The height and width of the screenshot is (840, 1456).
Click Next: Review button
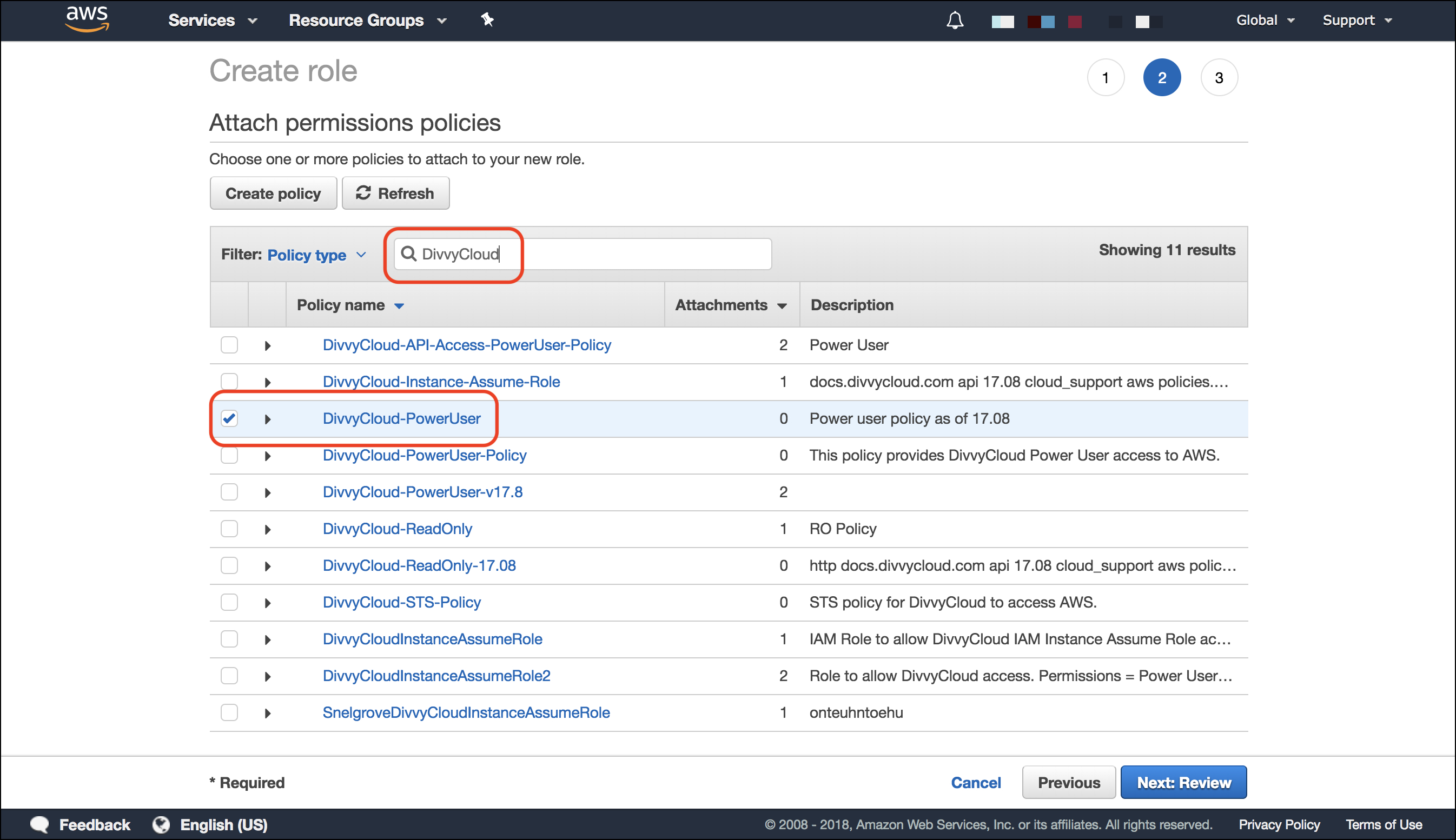1183,782
